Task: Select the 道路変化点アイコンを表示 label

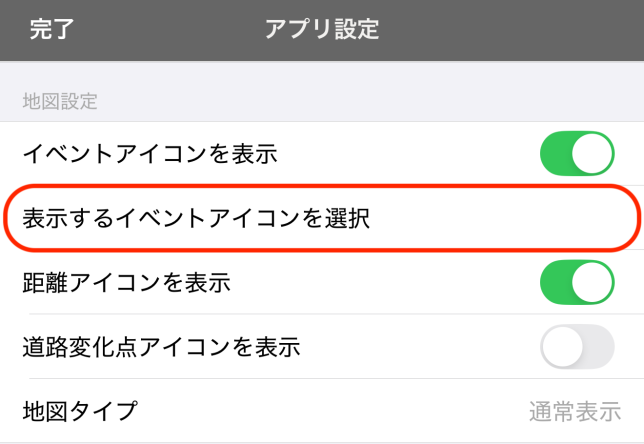Action: pyautogui.click(x=161, y=347)
